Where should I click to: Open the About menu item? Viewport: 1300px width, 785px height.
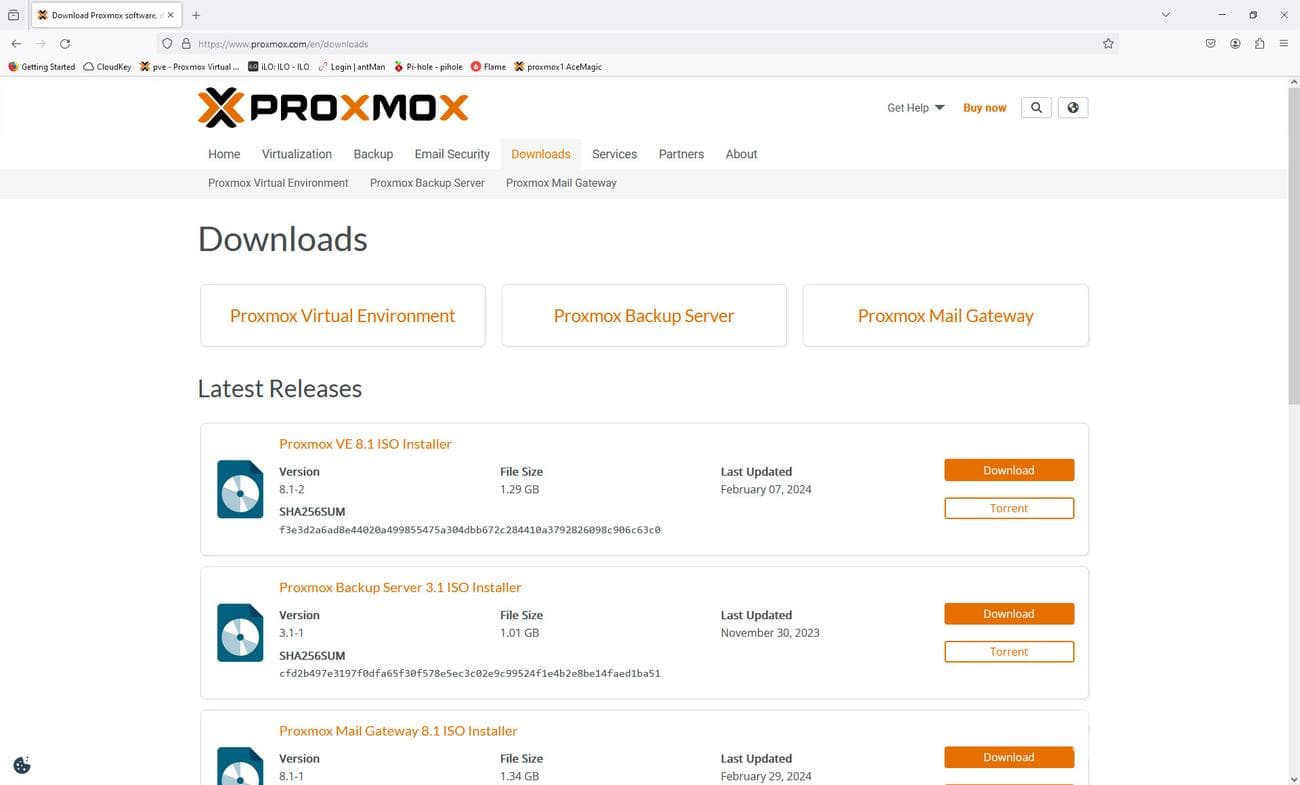pyautogui.click(x=741, y=154)
